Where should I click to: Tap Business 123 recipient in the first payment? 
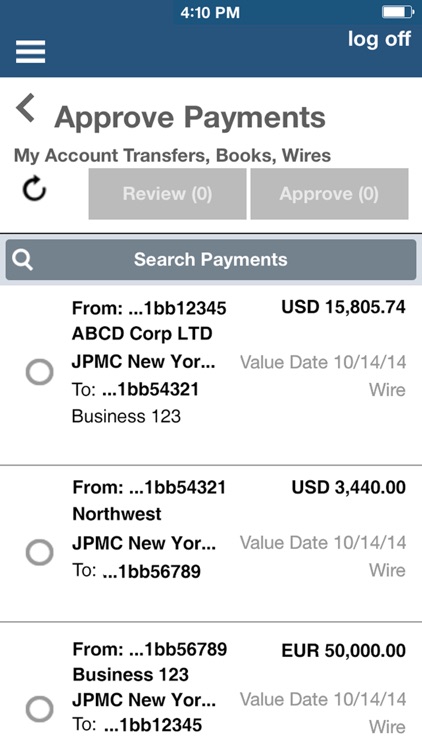126,416
